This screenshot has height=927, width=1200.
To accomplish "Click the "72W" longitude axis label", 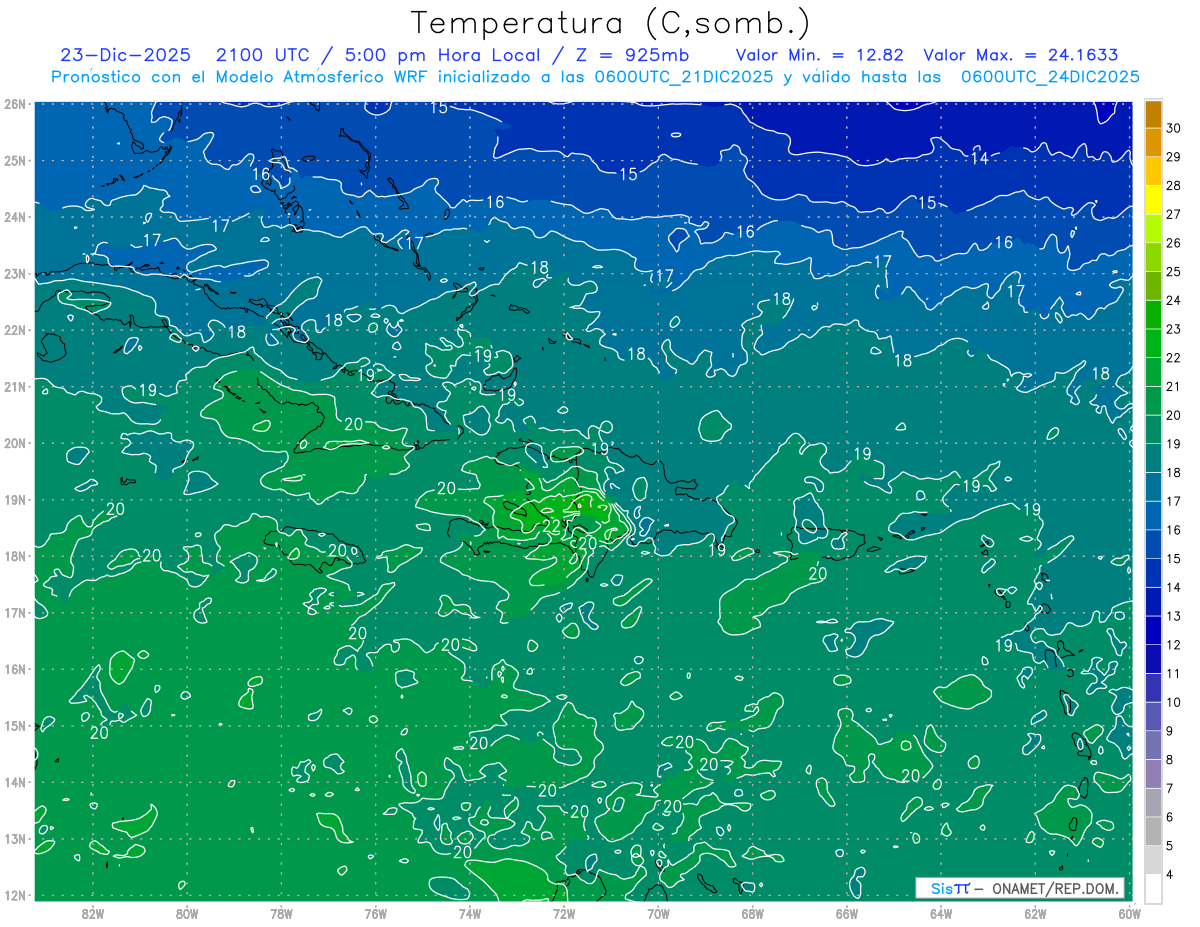I will coord(564,913).
